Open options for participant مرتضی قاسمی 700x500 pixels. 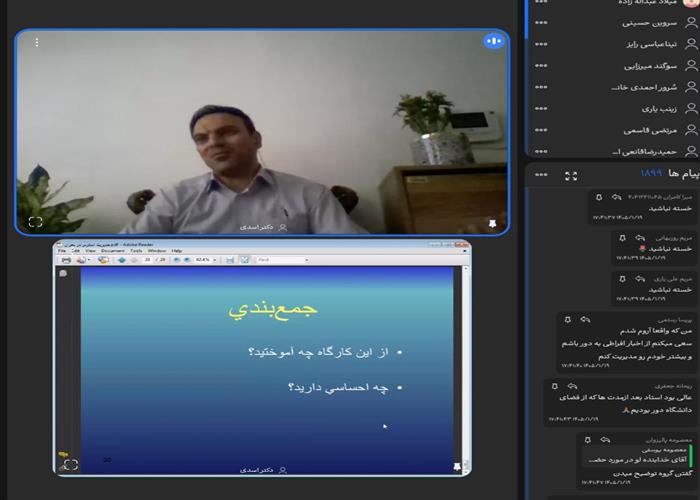point(541,130)
